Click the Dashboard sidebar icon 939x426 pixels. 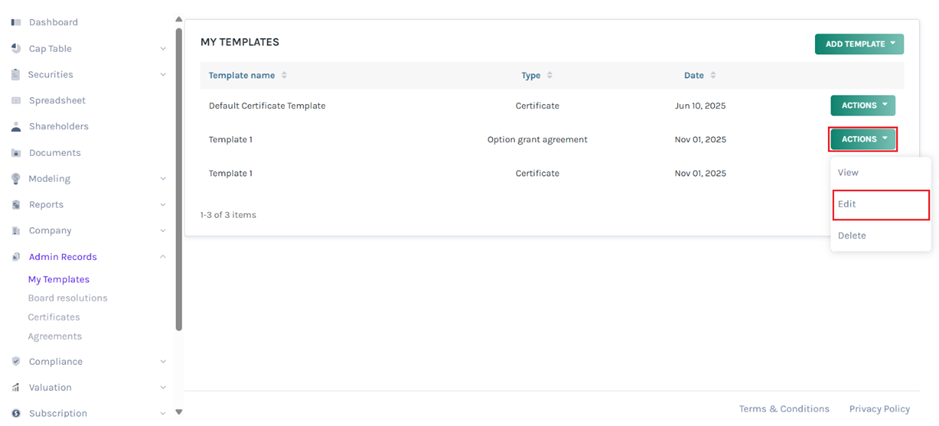pyautogui.click(x=16, y=23)
